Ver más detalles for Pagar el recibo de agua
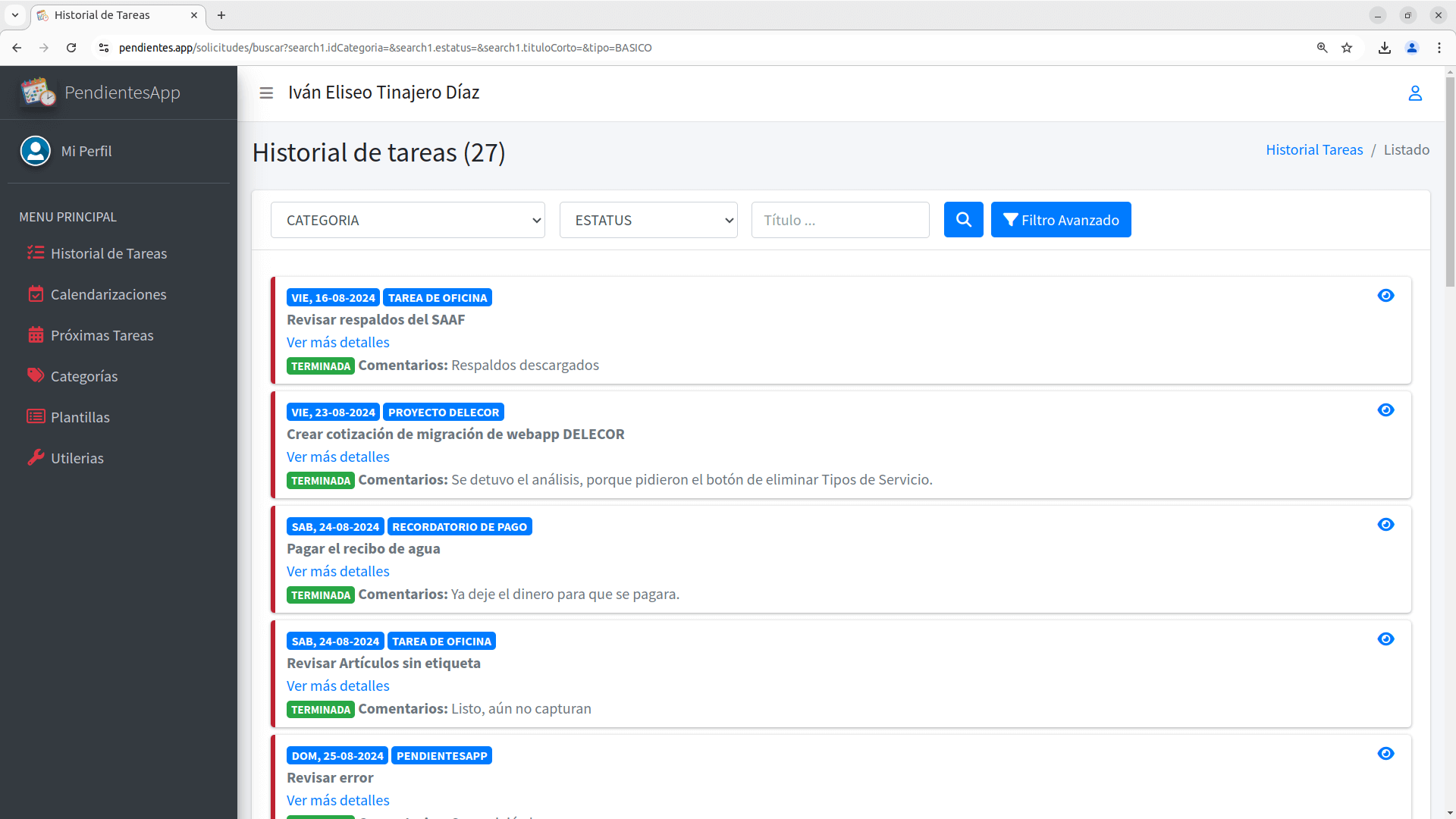1456x819 pixels. (x=338, y=571)
